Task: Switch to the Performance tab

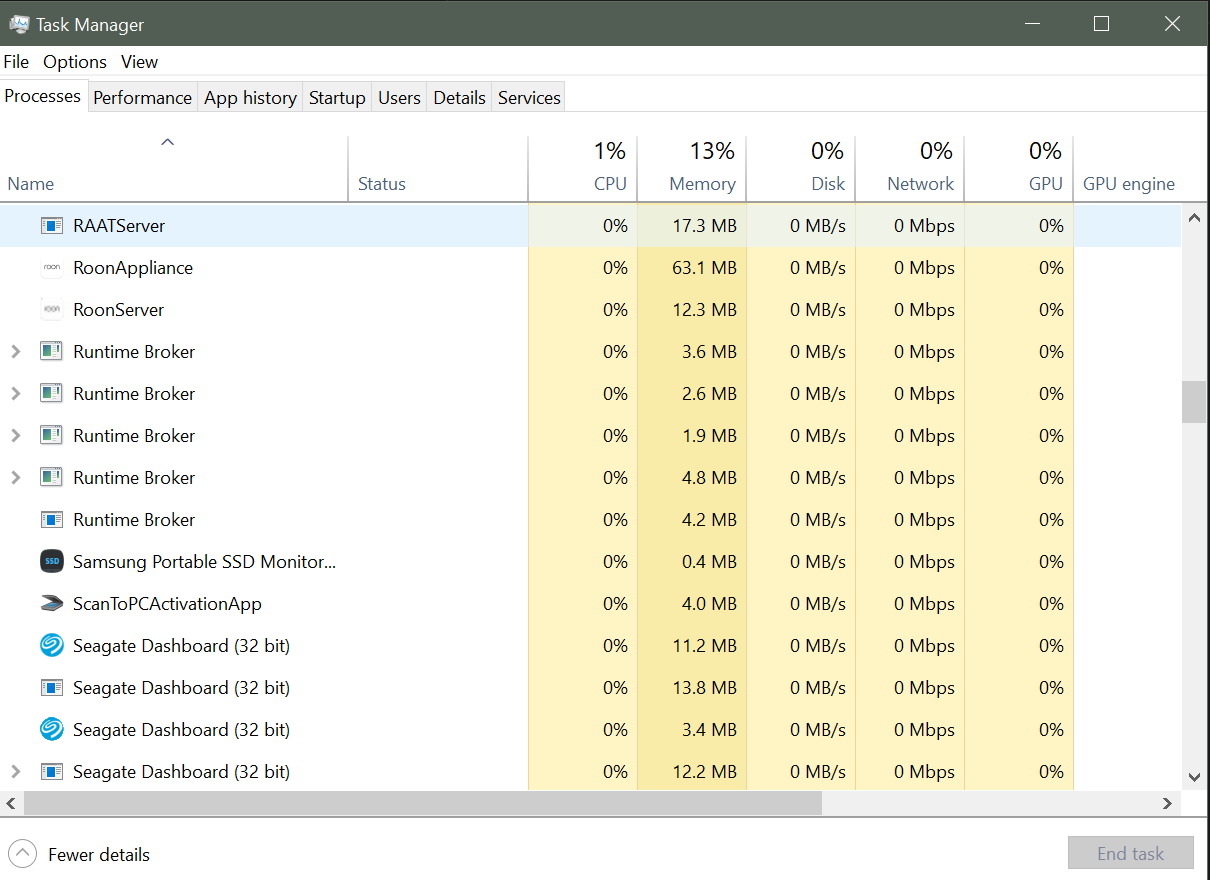Action: coord(142,97)
